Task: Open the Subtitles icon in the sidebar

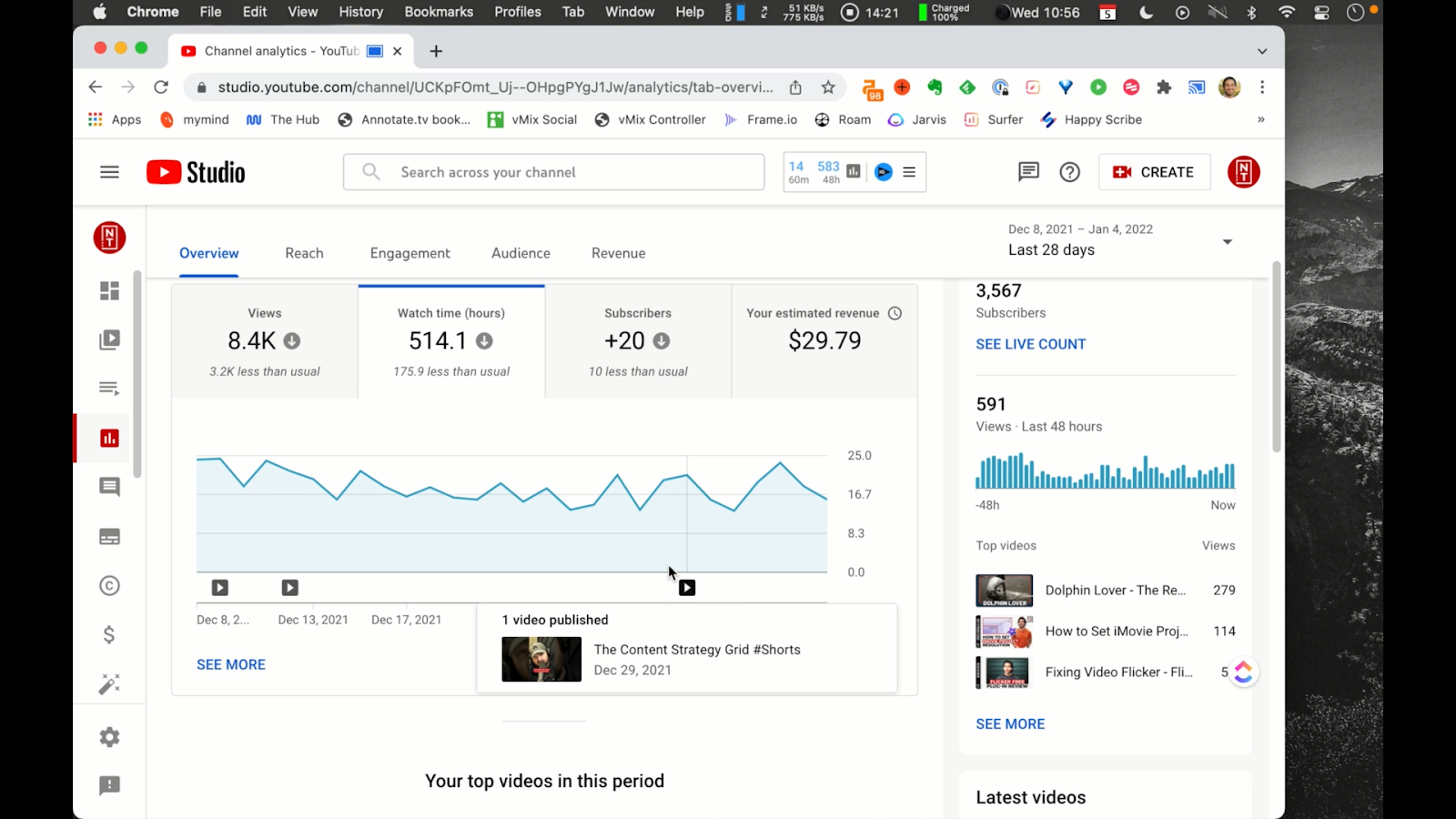Action: click(109, 537)
